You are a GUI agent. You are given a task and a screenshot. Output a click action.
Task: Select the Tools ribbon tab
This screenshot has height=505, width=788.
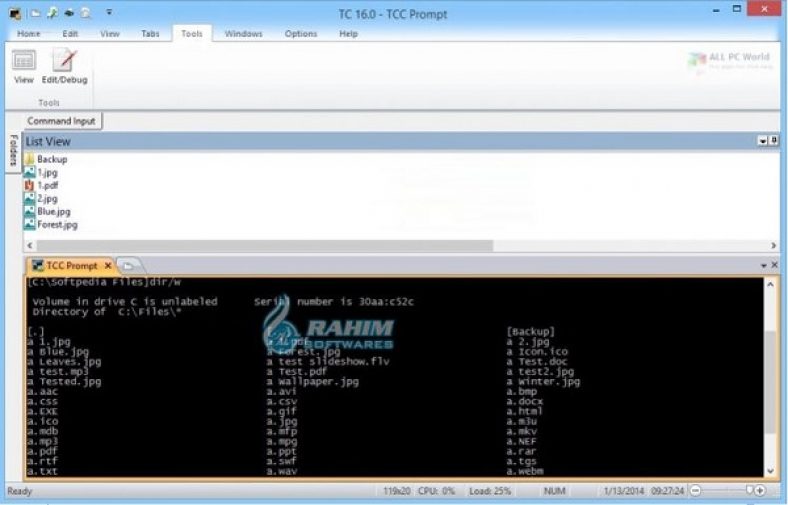tap(191, 34)
